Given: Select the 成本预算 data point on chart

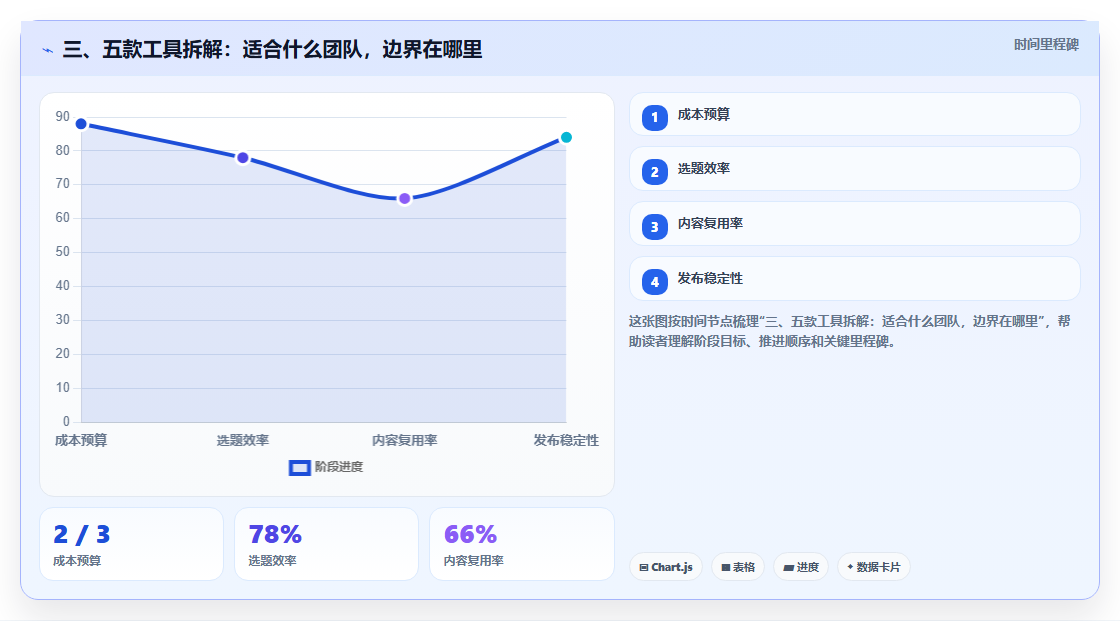Looking at the screenshot, I should point(81,124).
